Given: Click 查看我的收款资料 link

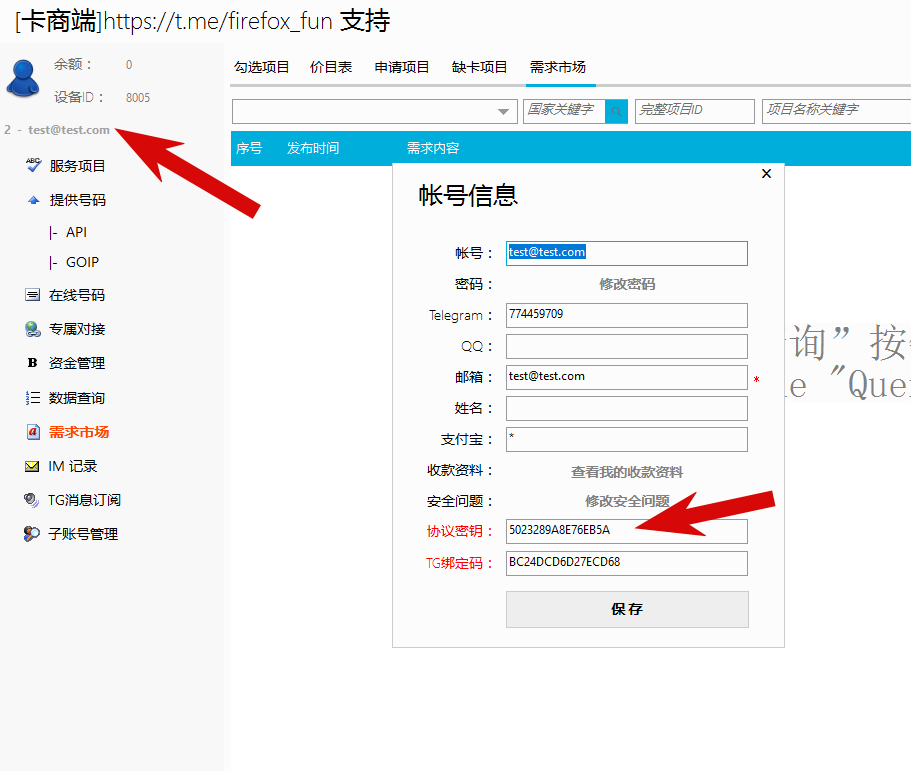Looking at the screenshot, I should click(x=627, y=472).
